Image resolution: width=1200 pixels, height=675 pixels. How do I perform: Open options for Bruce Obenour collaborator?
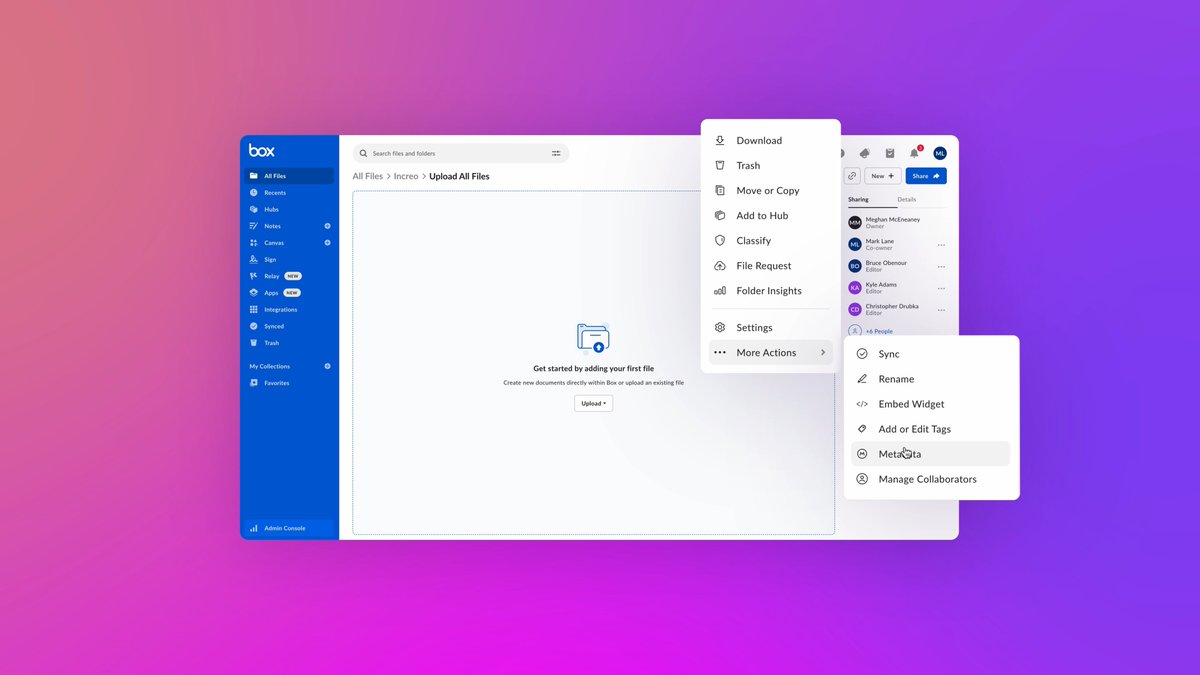point(941,266)
